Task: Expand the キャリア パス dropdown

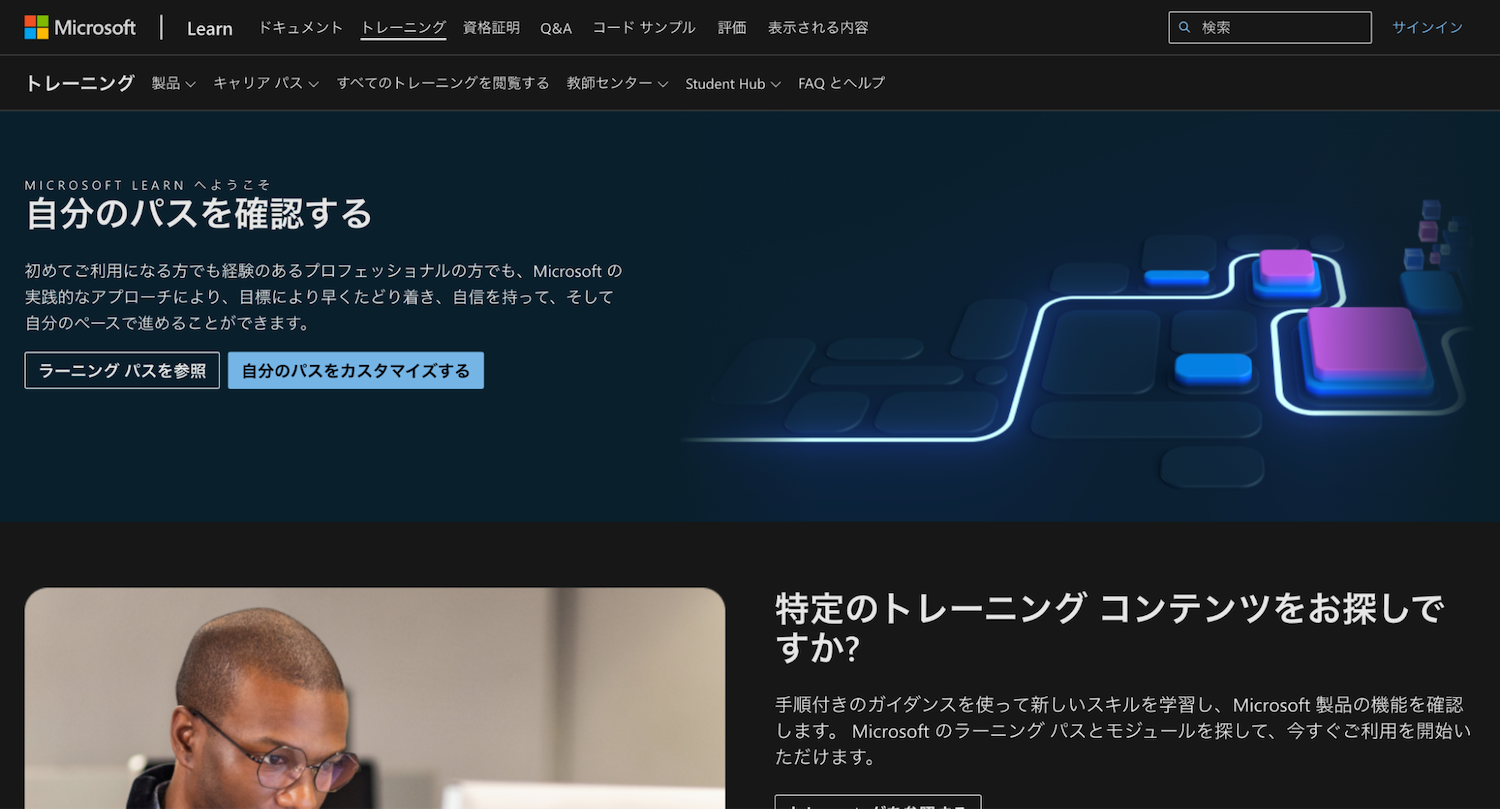Action: pos(265,84)
